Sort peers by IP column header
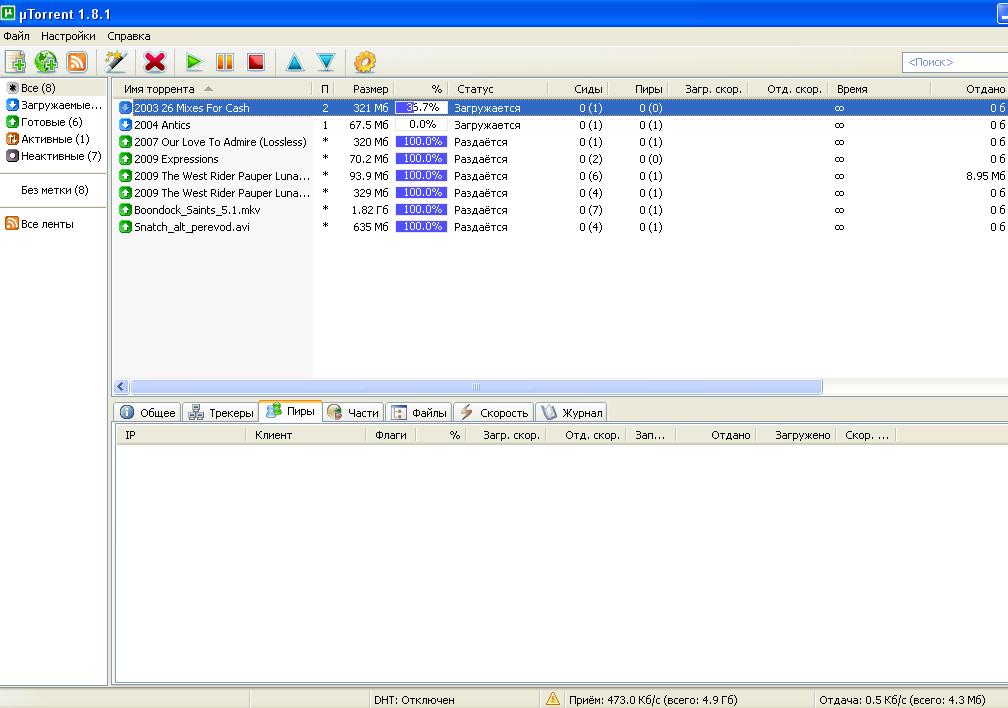This screenshot has width=1008, height=708. 181,435
